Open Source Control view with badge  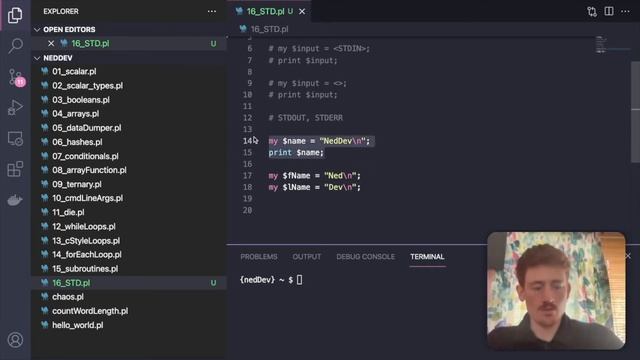click(16, 77)
